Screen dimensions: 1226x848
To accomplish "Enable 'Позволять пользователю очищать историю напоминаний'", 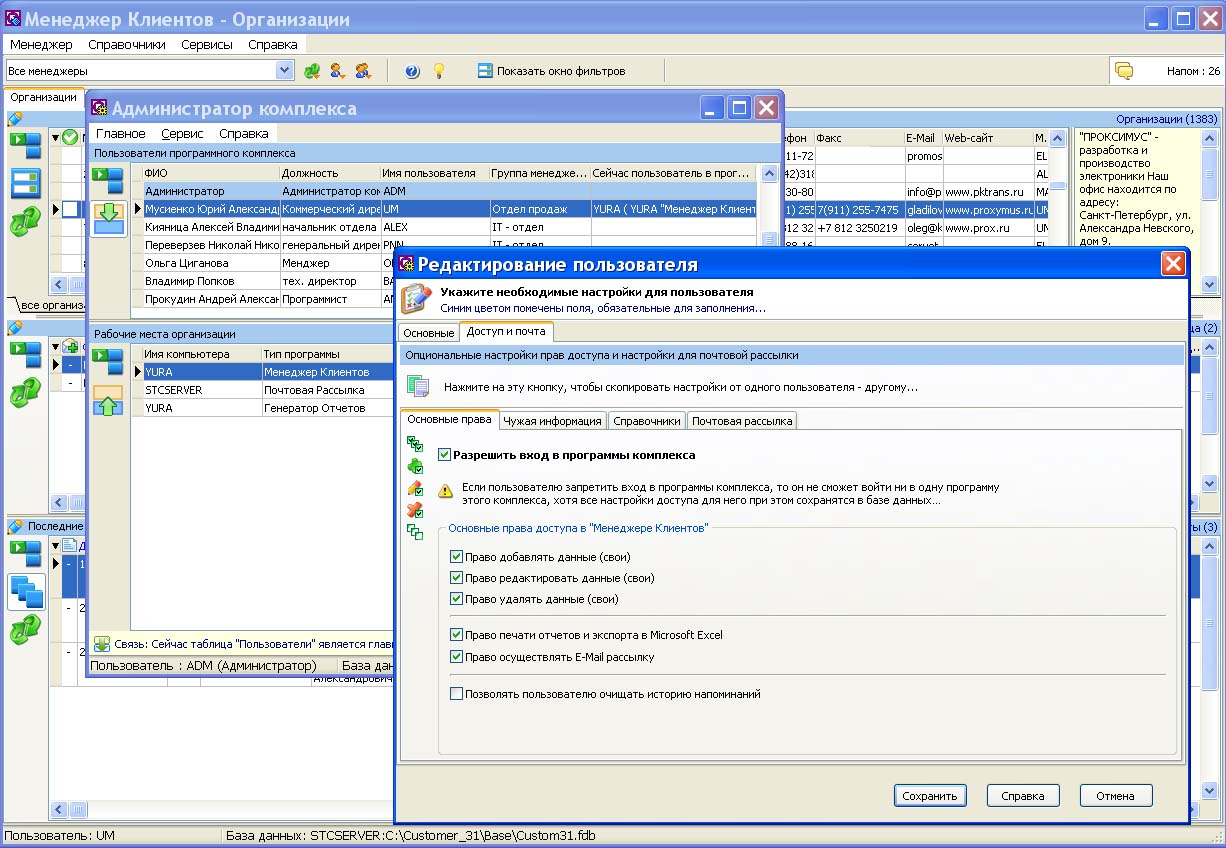I will (x=457, y=693).
